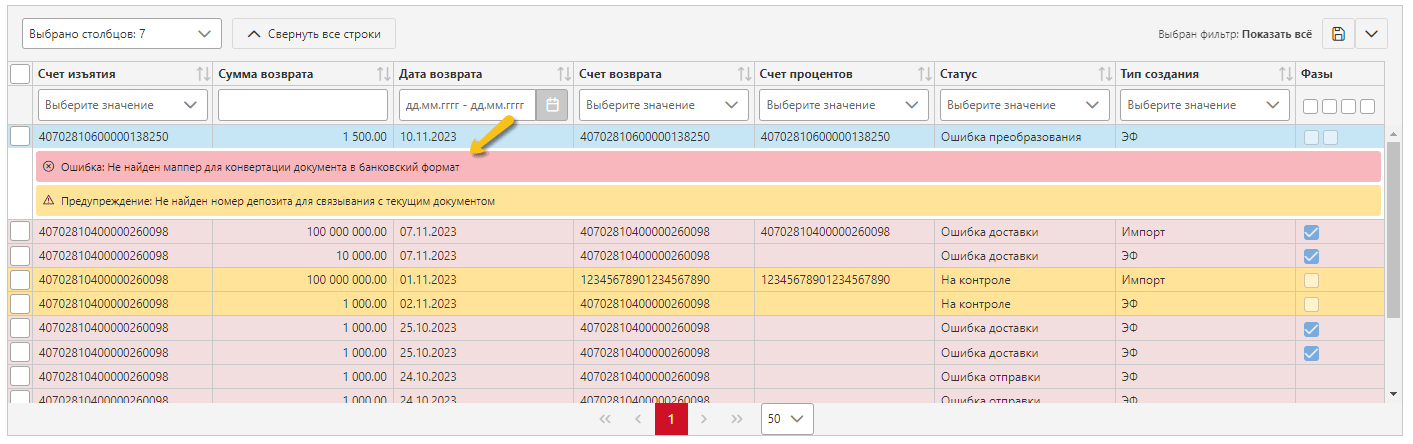Click Свернуть все строки button
The height and width of the screenshot is (444, 1413).
(313, 33)
